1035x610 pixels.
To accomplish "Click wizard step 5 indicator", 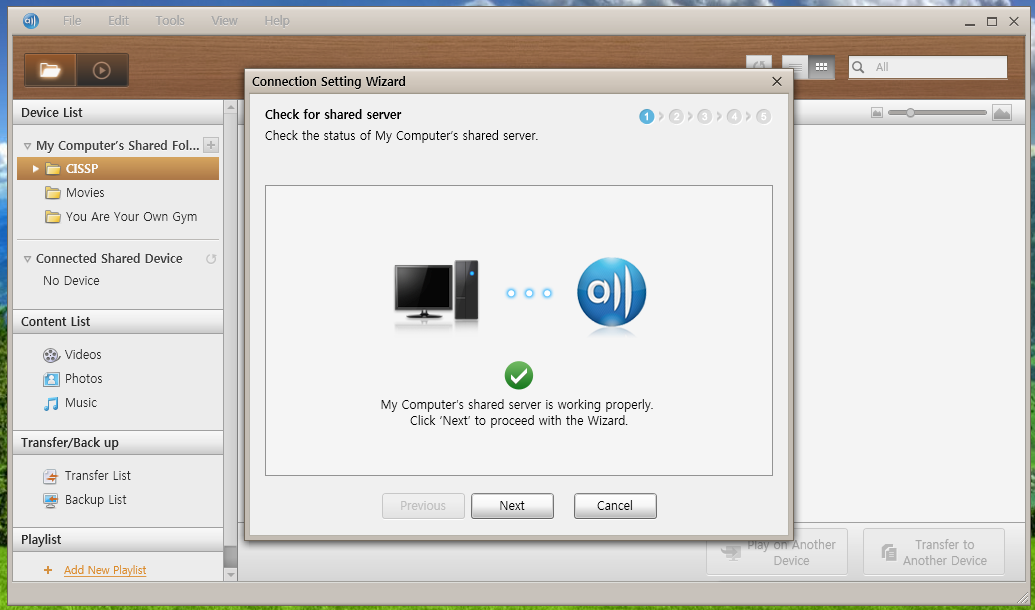I will 763,117.
